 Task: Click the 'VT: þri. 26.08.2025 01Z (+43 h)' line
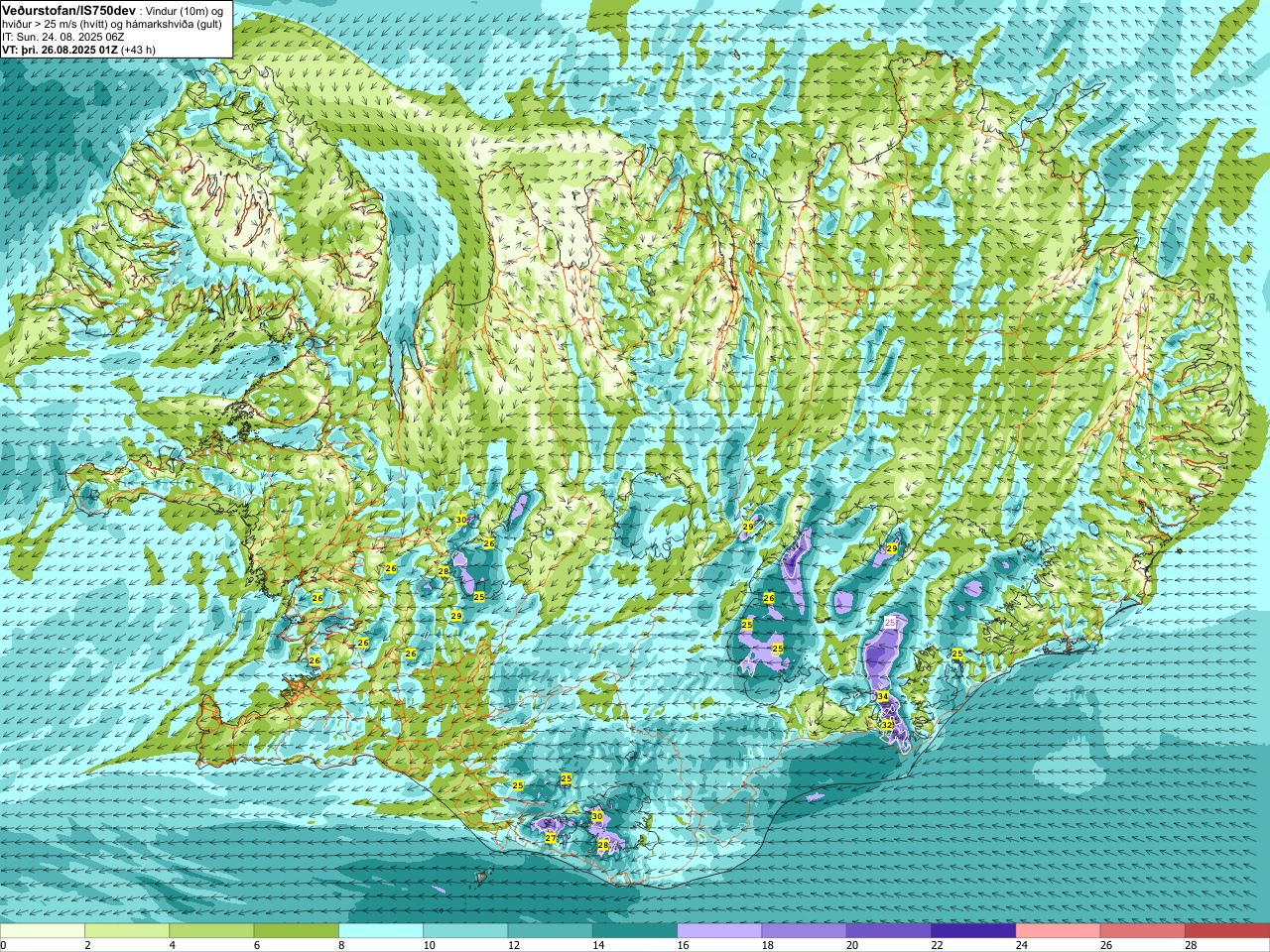[79, 49]
